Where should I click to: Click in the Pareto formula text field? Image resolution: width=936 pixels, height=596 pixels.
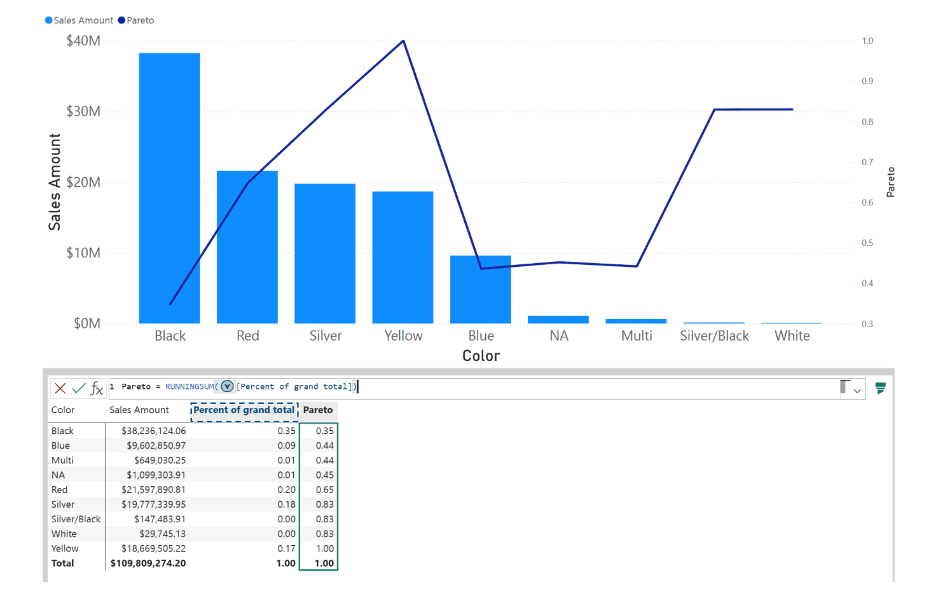(550, 387)
